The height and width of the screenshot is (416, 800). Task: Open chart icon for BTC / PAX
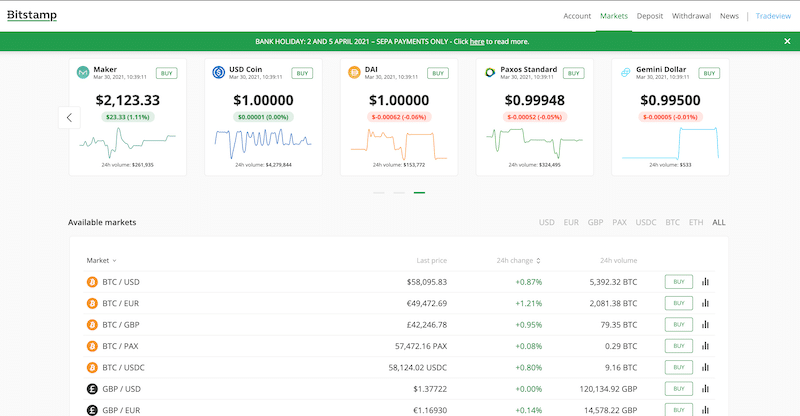click(705, 346)
